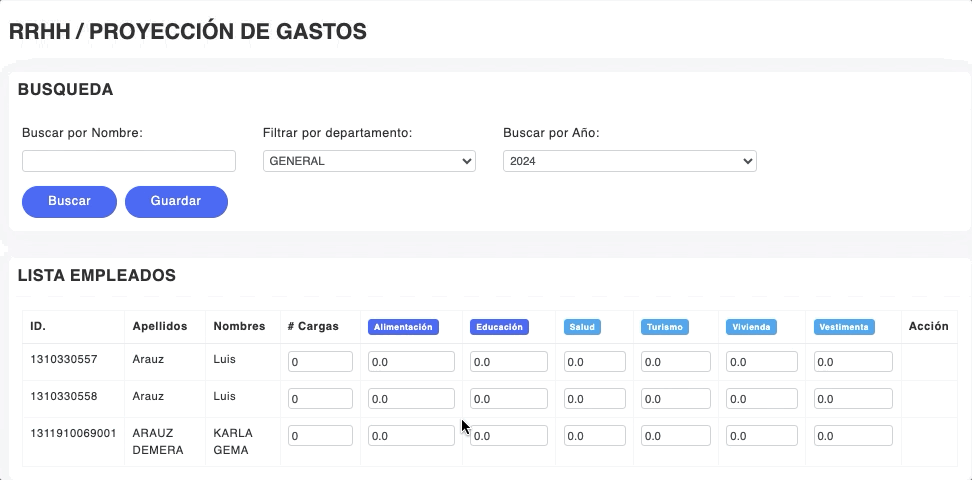Click the Buscar button
972x480 pixels.
[69, 201]
